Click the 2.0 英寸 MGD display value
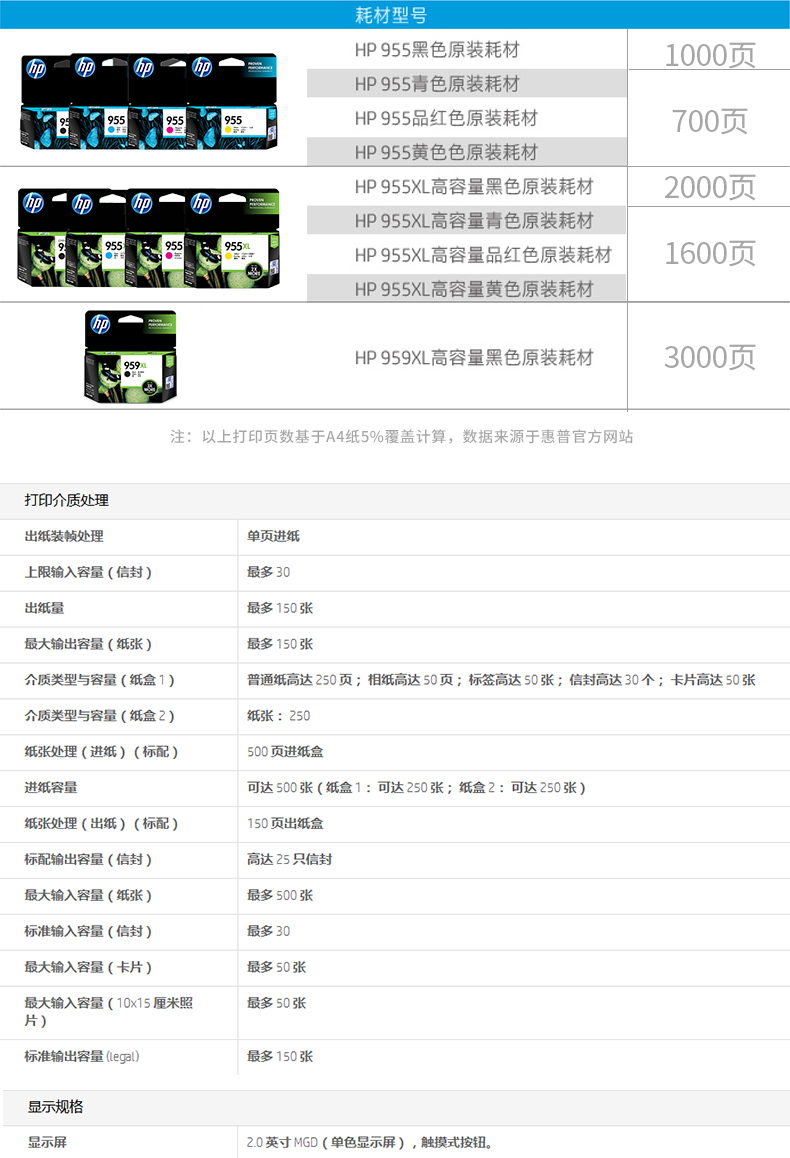Screen dimensions: 790x1158 [x=370, y=1142]
